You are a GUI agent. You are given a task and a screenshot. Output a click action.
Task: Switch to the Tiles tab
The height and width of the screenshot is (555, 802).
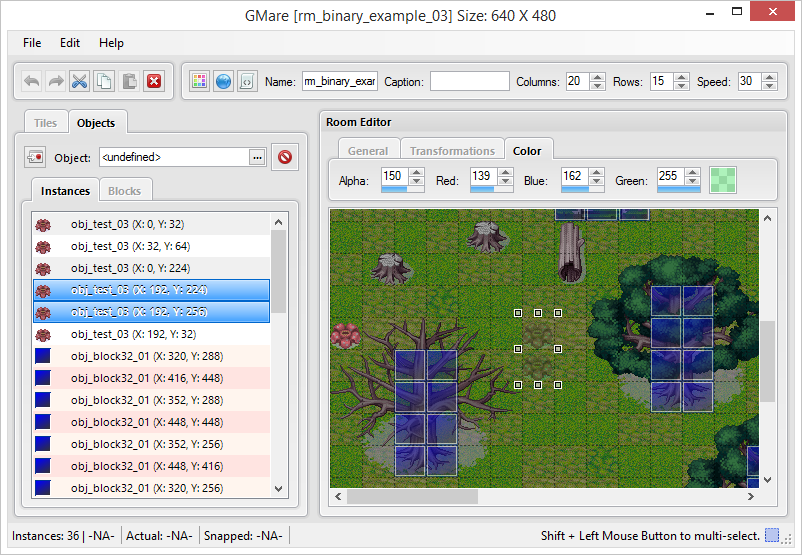pos(46,123)
